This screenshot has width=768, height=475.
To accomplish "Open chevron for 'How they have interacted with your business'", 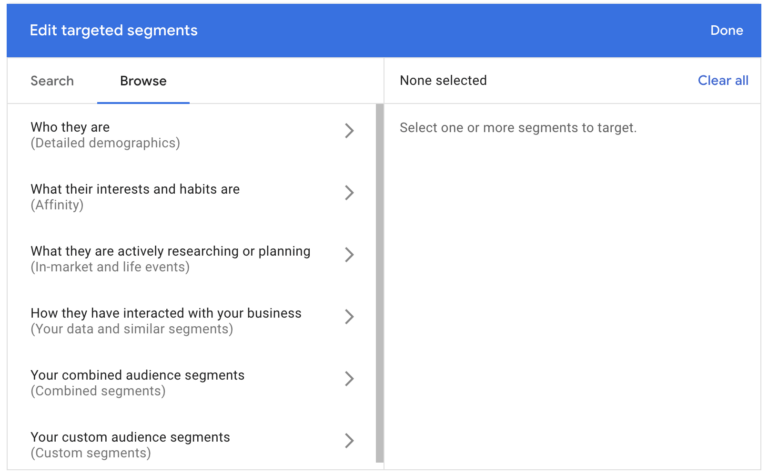I will 349,317.
